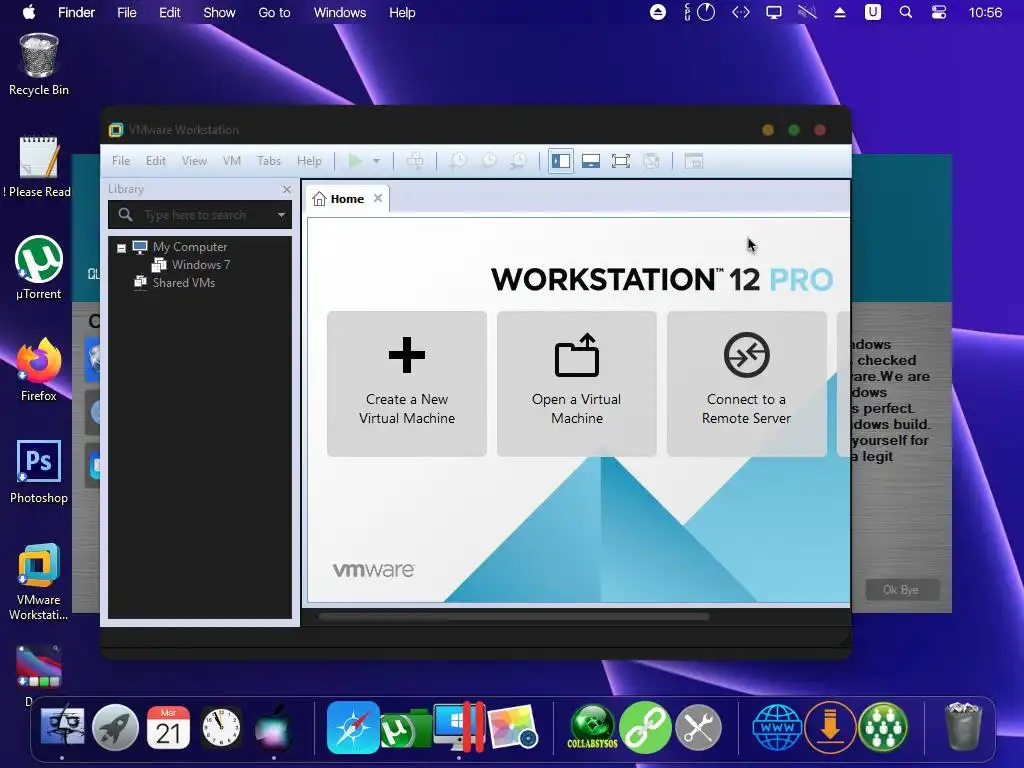1024x768 pixels.
Task: Toggle the Show Library sidebar button
Action: pyautogui.click(x=561, y=161)
